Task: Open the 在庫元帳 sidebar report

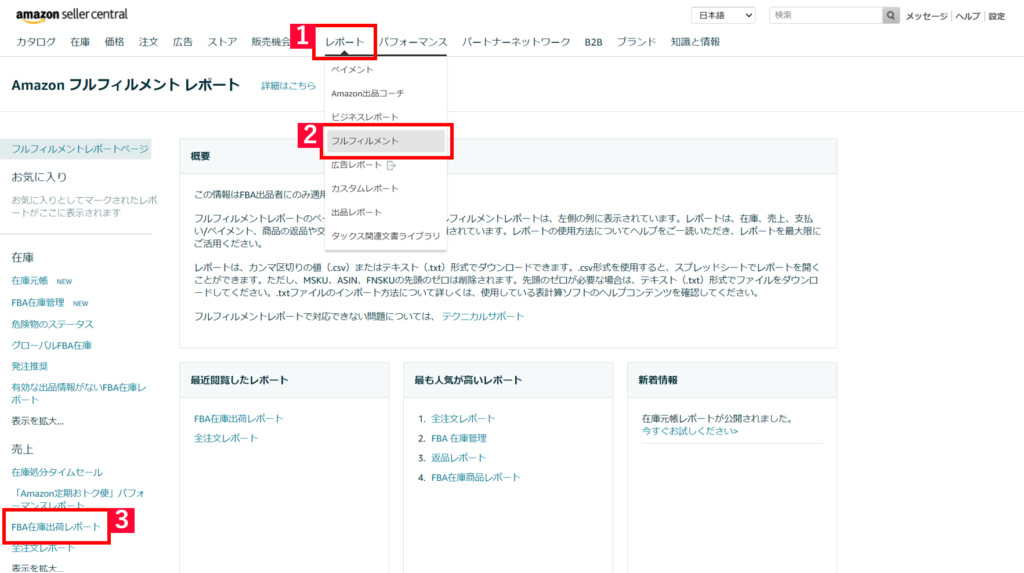Action: tap(29, 280)
